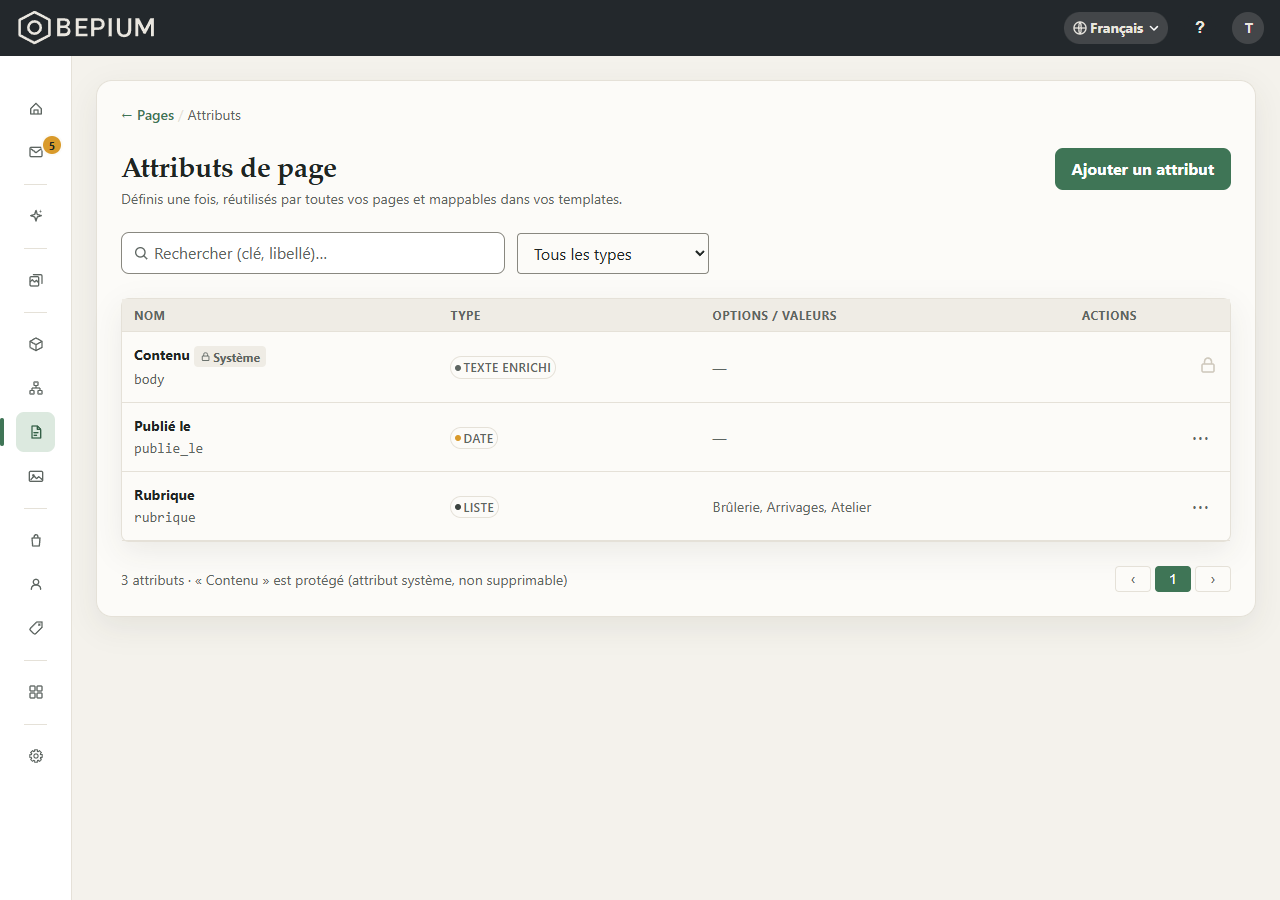1280x900 pixels.
Task: Click the Attributs breadcrumb text
Action: pos(214,115)
